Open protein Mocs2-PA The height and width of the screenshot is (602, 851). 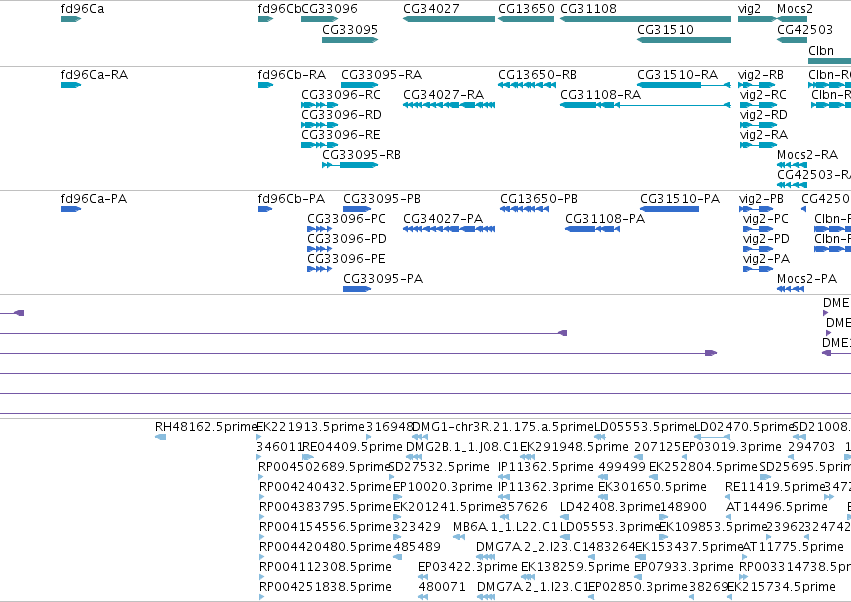tap(790, 289)
